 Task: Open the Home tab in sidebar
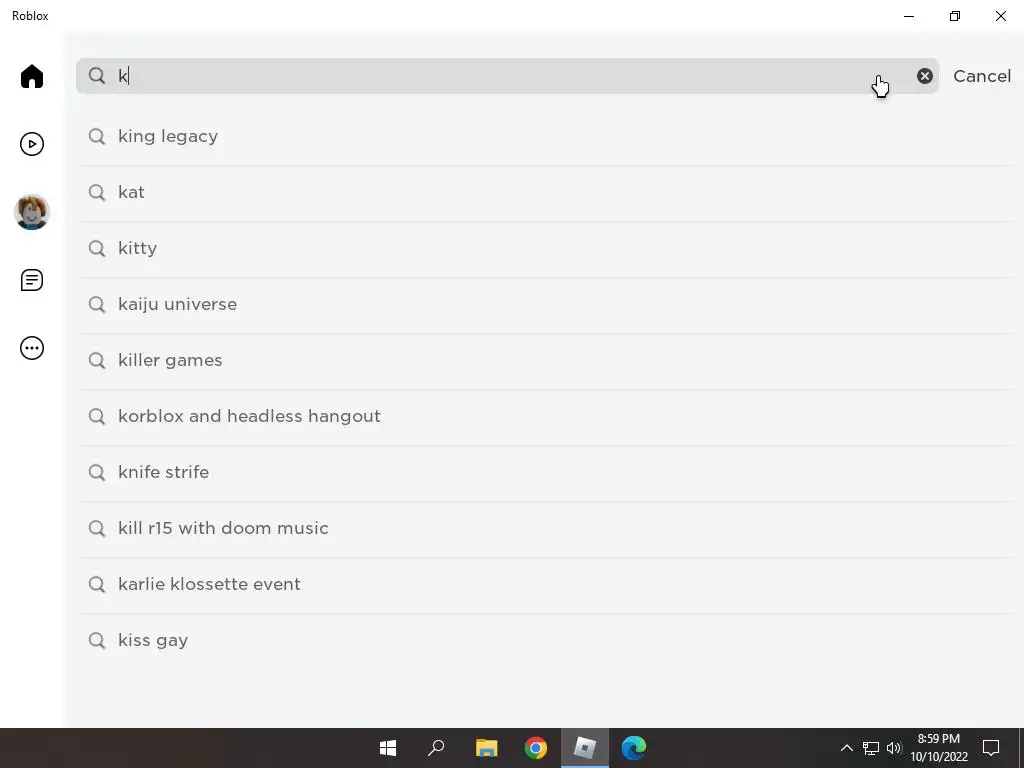[31, 76]
